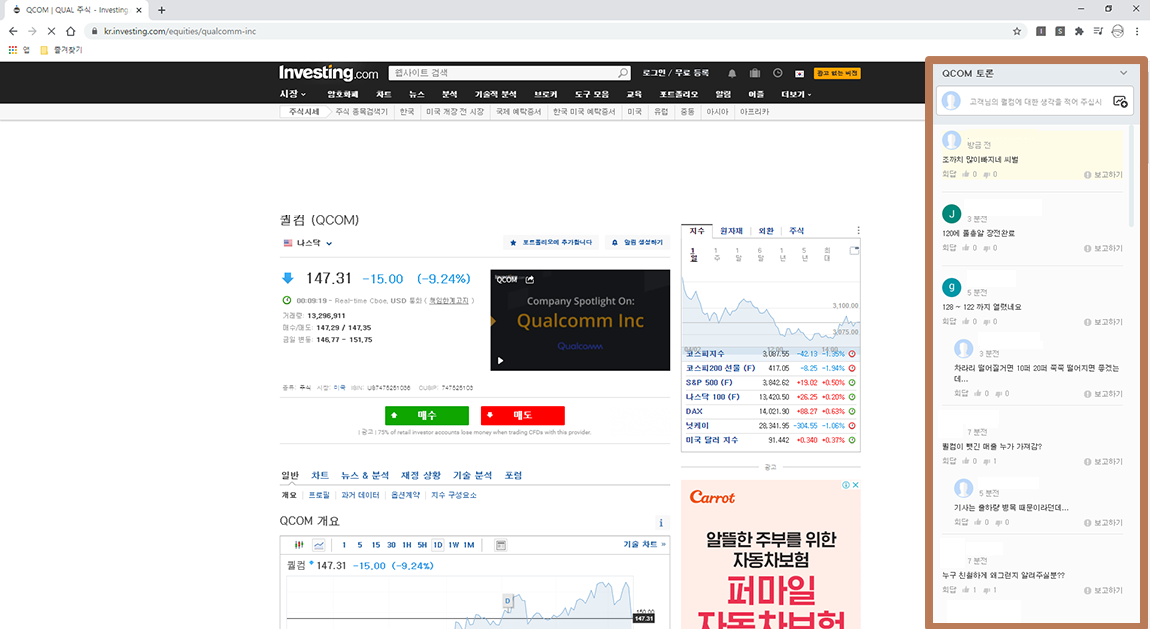Click the green 매수 buy button
The width and height of the screenshot is (1150, 629).
(427, 416)
